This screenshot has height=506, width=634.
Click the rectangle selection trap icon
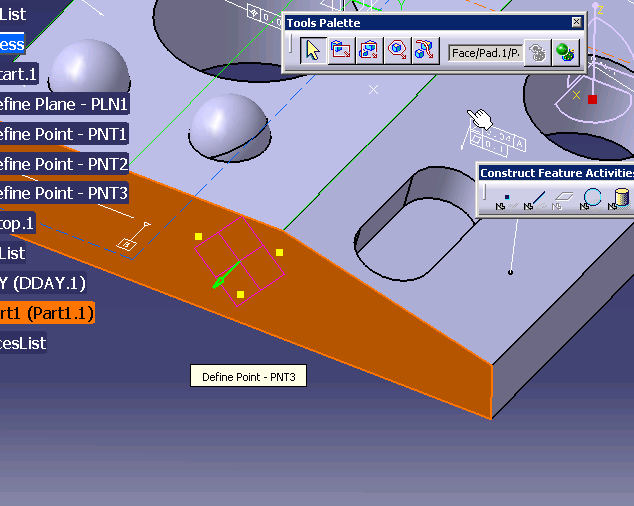(341, 51)
